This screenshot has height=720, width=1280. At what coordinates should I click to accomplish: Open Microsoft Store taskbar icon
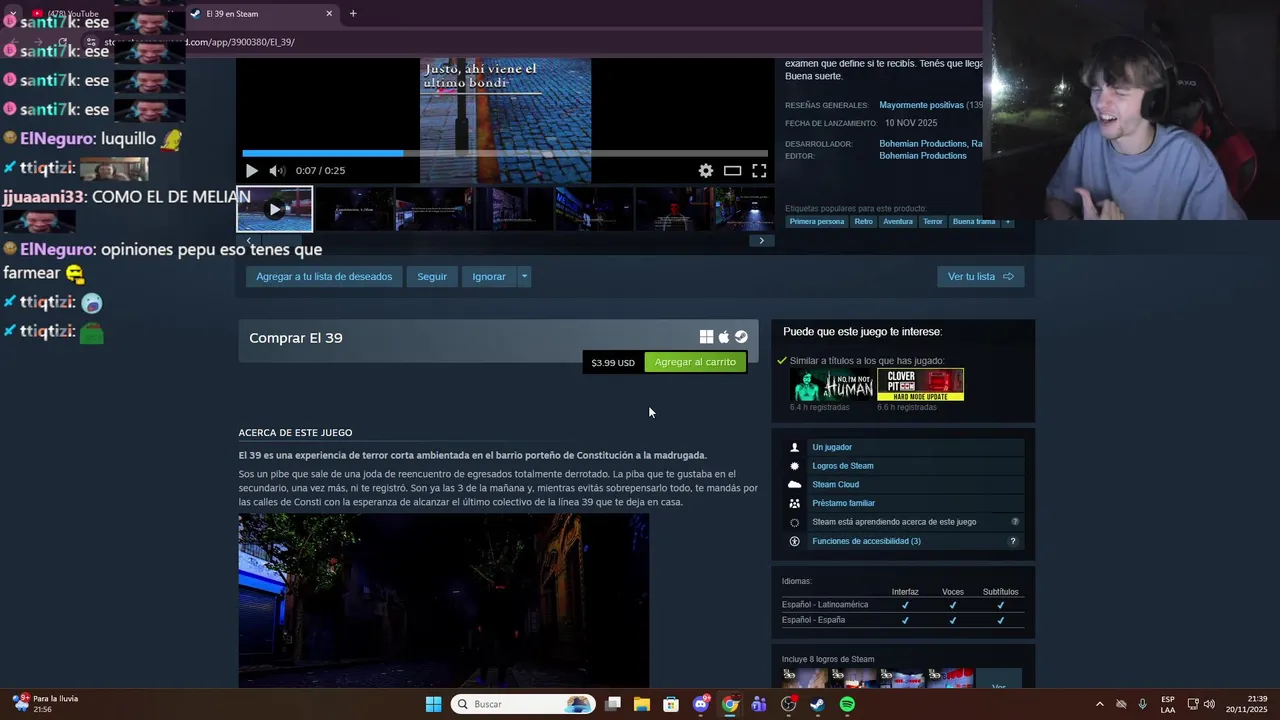[671, 704]
